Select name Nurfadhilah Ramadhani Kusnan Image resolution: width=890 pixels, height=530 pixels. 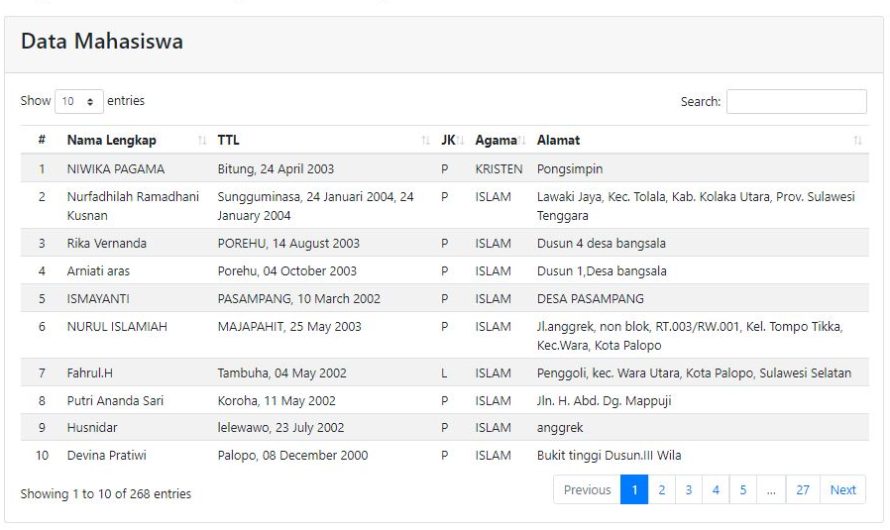click(133, 206)
